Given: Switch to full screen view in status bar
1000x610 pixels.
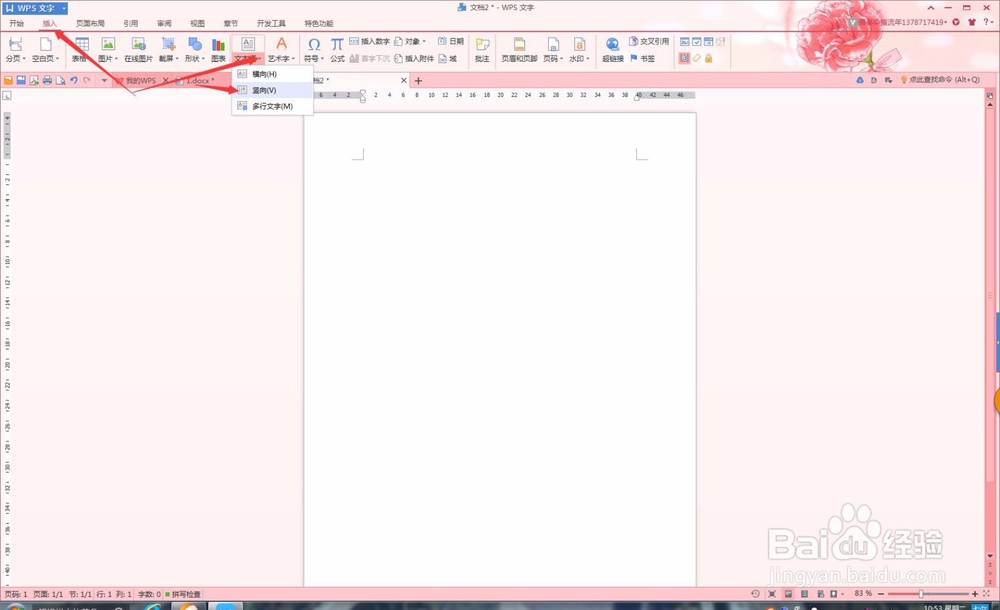Looking at the screenshot, I should coord(772,593).
